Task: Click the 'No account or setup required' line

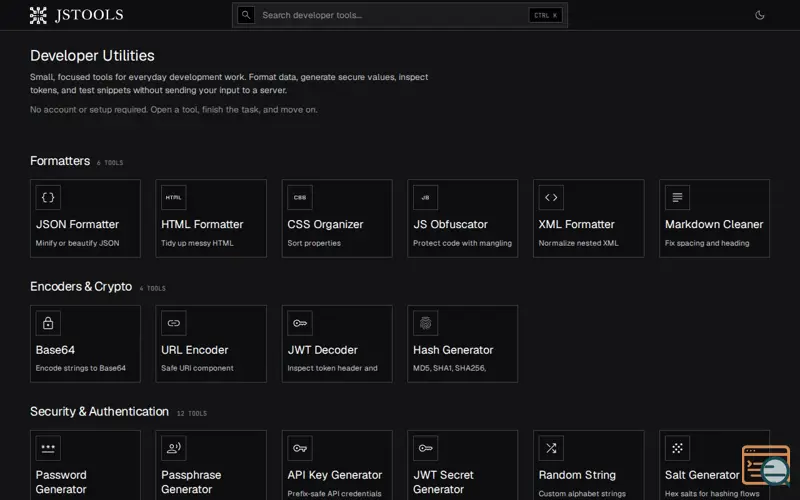Action: coord(173,110)
